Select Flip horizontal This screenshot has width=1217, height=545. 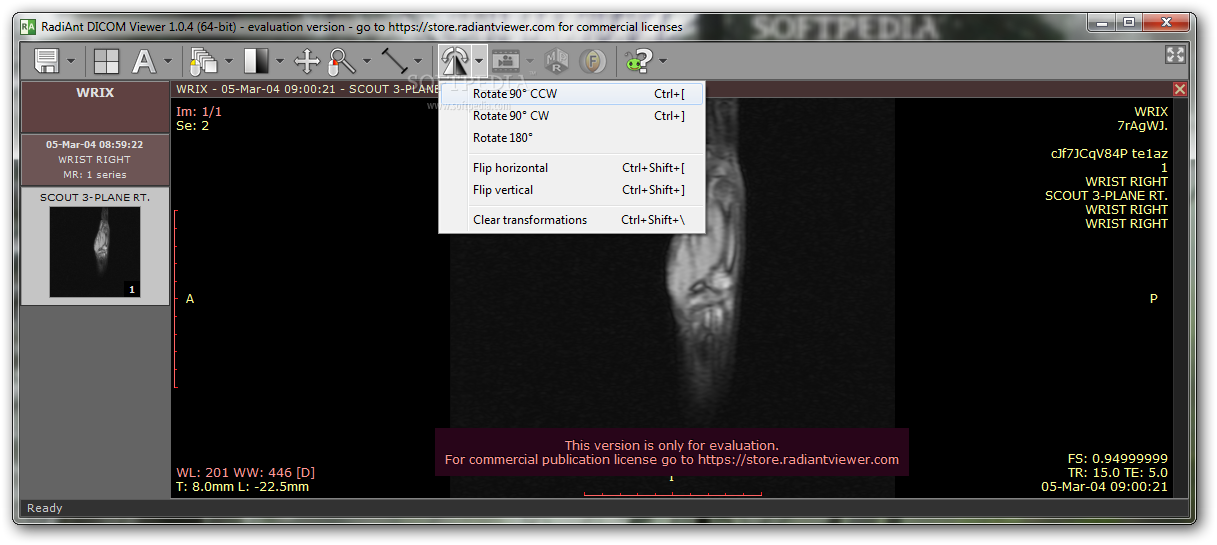click(x=572, y=168)
